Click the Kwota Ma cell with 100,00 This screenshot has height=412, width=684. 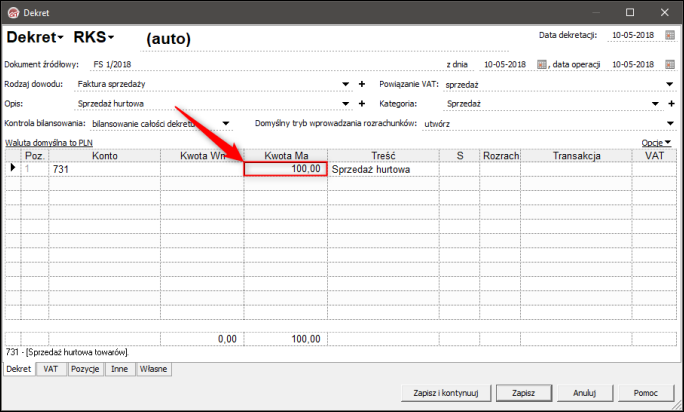coord(286,169)
